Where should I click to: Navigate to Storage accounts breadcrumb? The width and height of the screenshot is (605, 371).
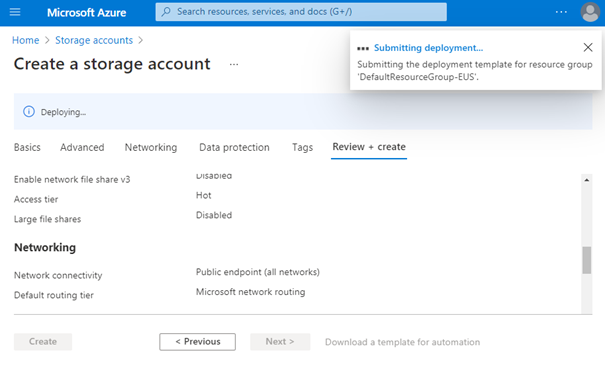[x=94, y=40]
